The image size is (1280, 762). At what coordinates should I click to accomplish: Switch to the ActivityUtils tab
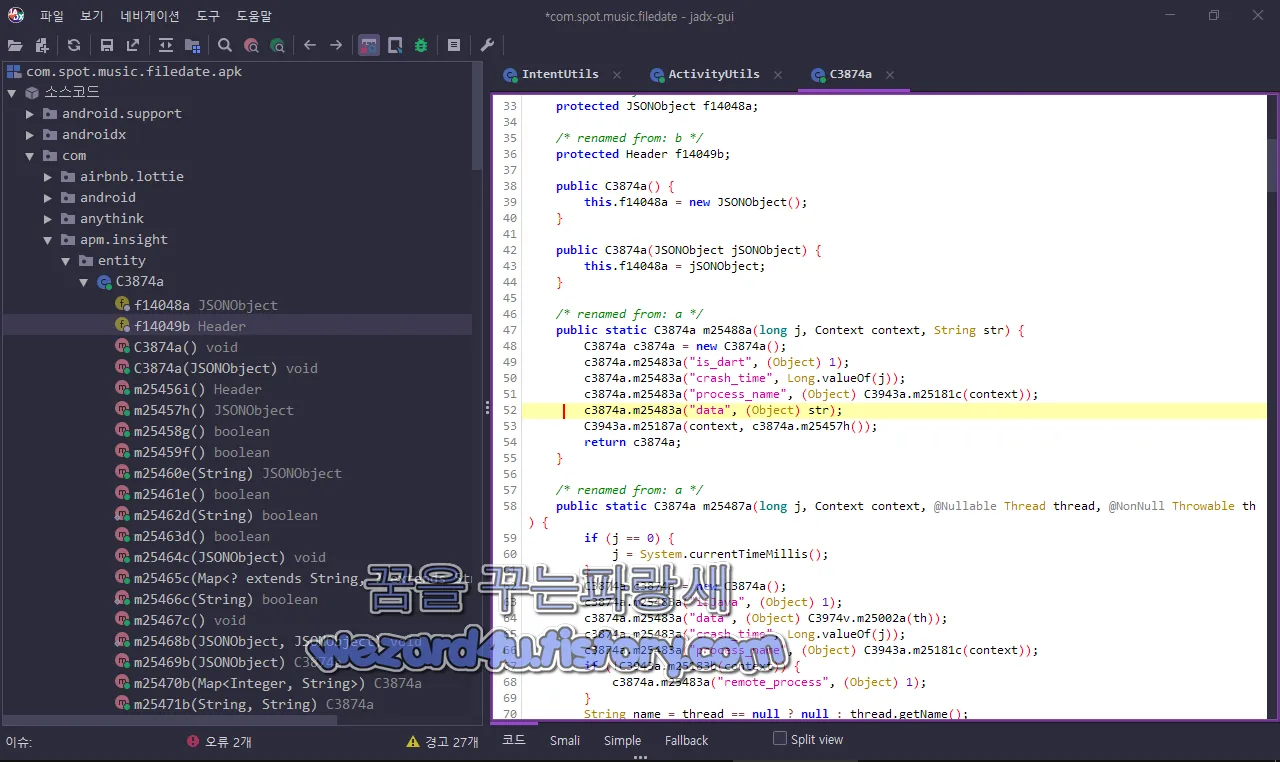(x=714, y=74)
